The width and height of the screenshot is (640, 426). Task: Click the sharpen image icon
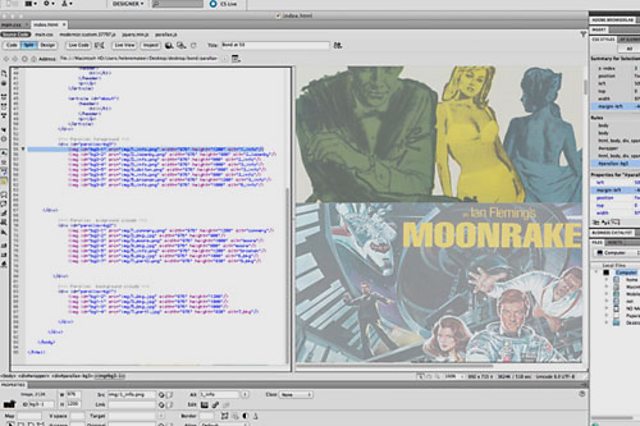pos(256,416)
